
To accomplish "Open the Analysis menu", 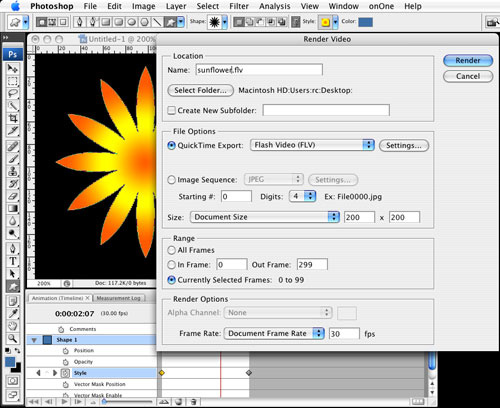I will (275, 6).
